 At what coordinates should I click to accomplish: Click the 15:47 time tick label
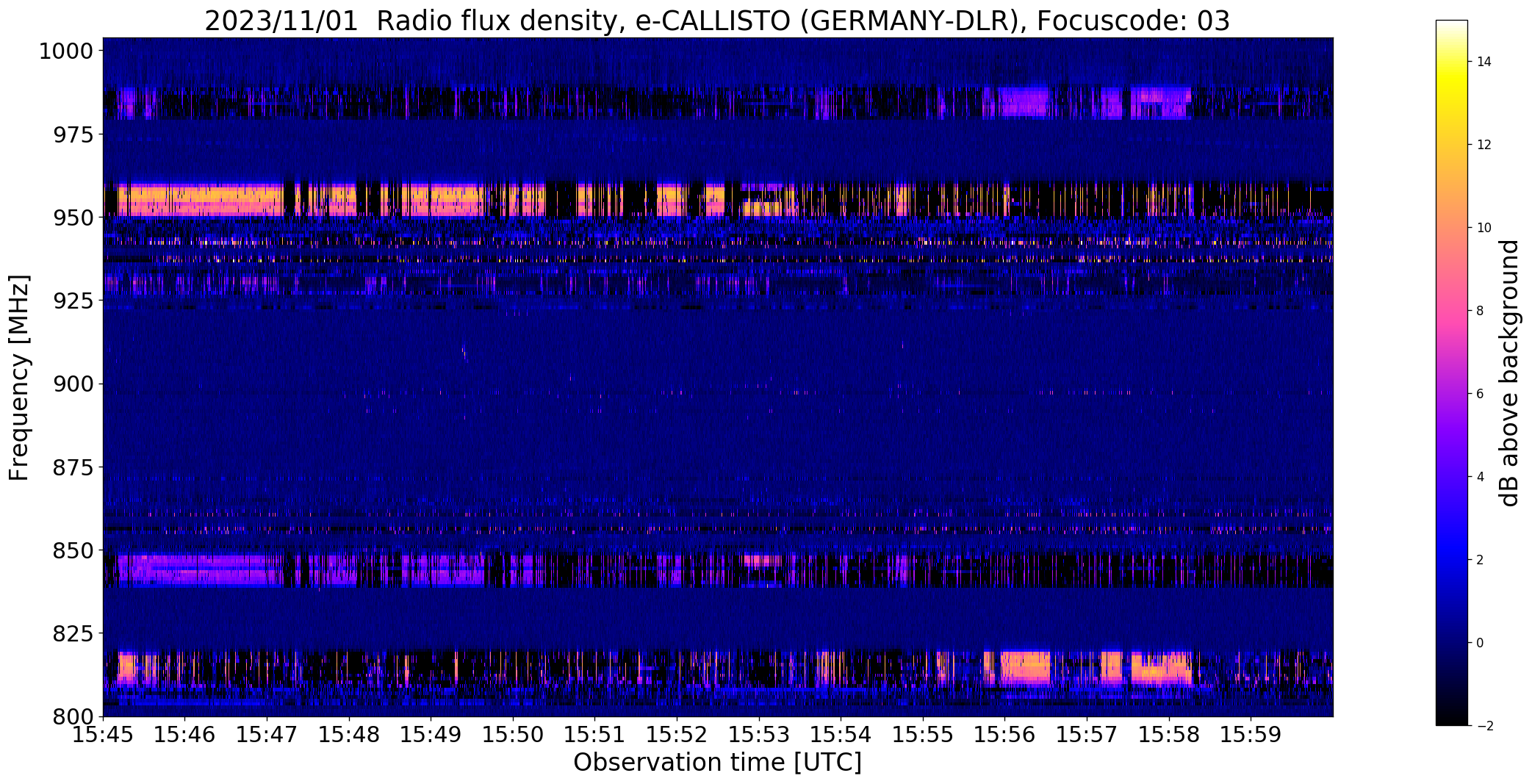pos(267,734)
